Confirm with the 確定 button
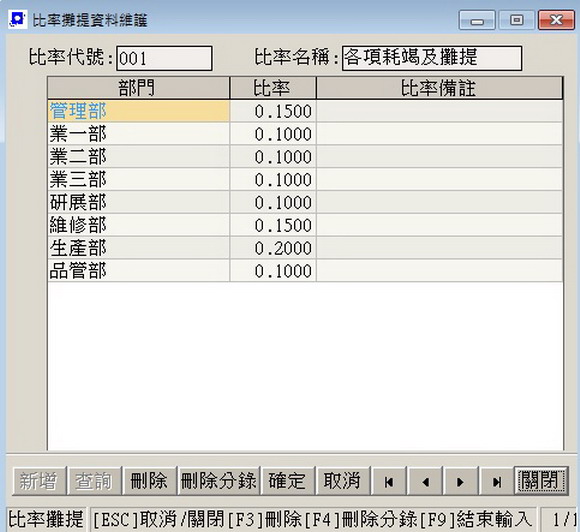 coord(287,481)
